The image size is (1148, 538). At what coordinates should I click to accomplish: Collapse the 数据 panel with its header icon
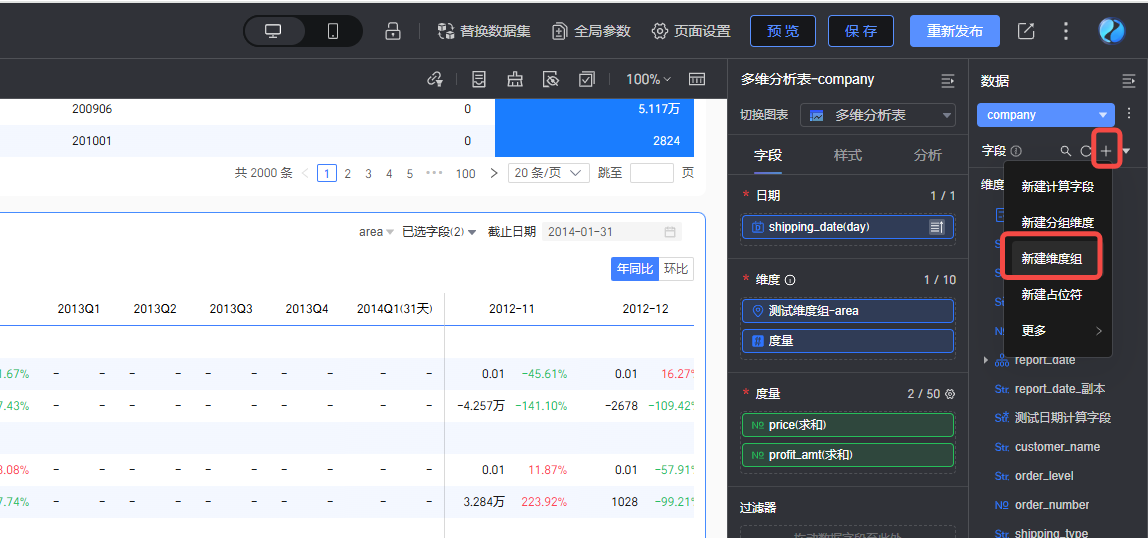tap(1128, 80)
